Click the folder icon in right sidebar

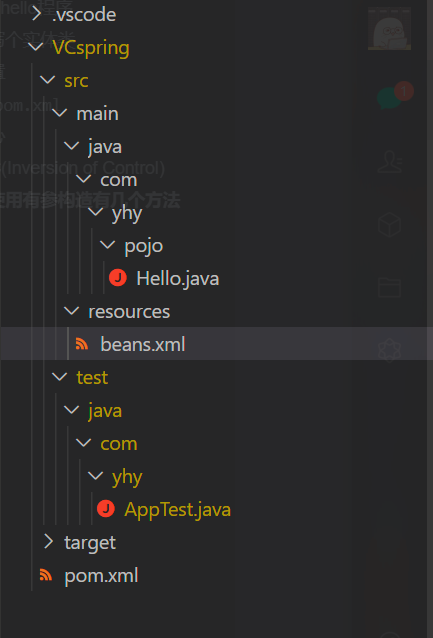point(389,287)
